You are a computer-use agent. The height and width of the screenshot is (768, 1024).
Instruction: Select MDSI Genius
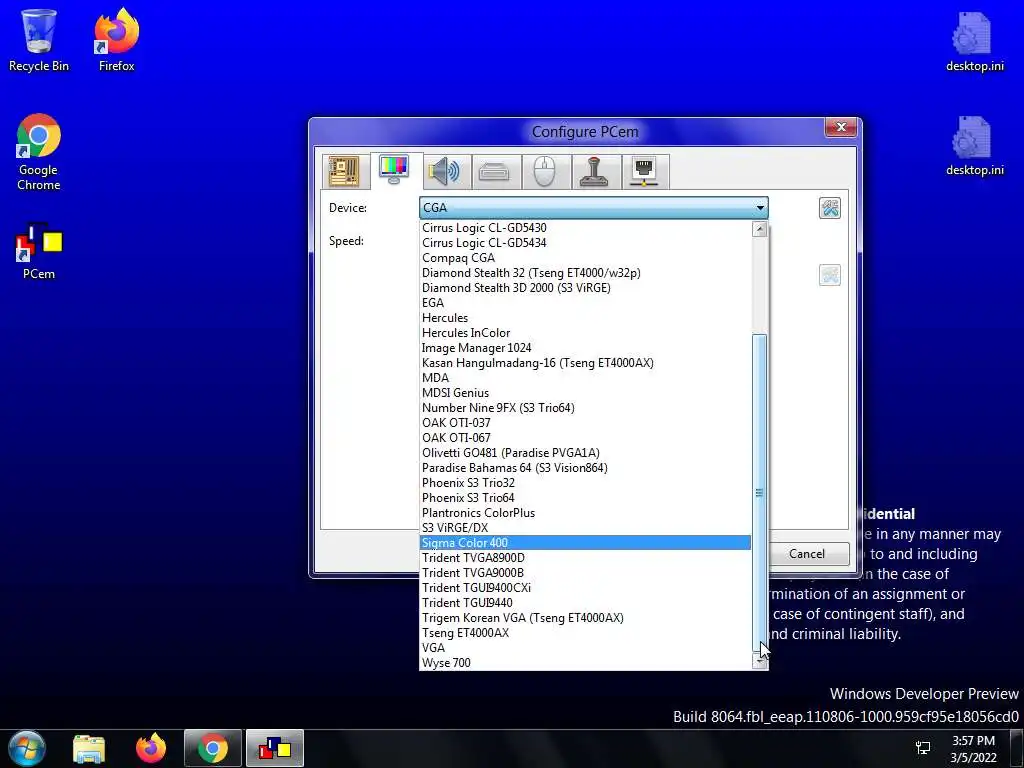click(x=585, y=393)
